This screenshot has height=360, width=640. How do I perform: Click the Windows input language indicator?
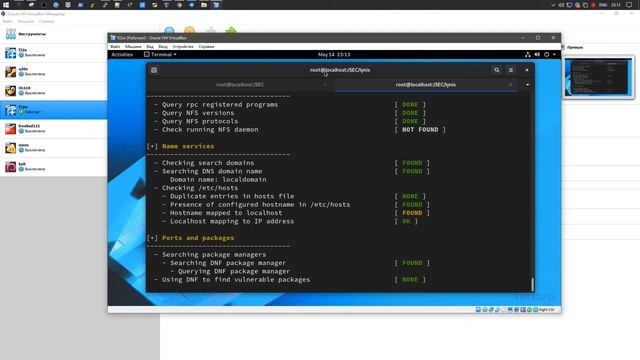[603, 5]
